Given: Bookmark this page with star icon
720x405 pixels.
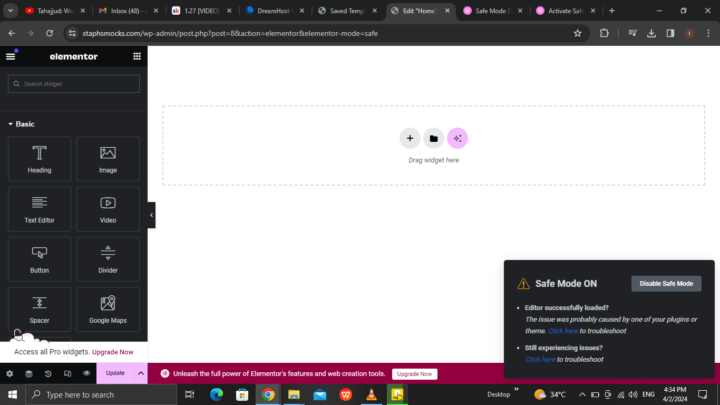Looking at the screenshot, I should point(578,33).
